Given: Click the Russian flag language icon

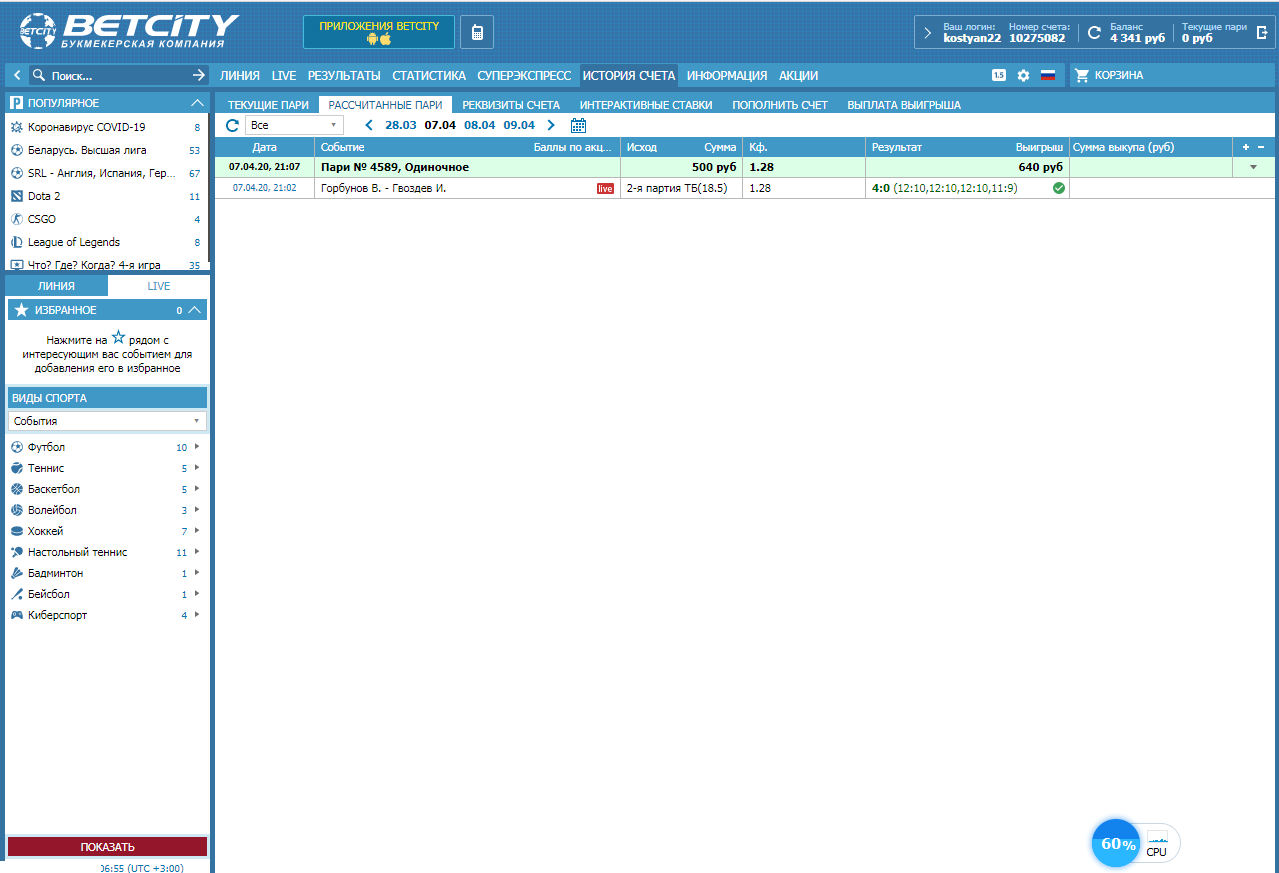Looking at the screenshot, I should click(x=1048, y=75).
